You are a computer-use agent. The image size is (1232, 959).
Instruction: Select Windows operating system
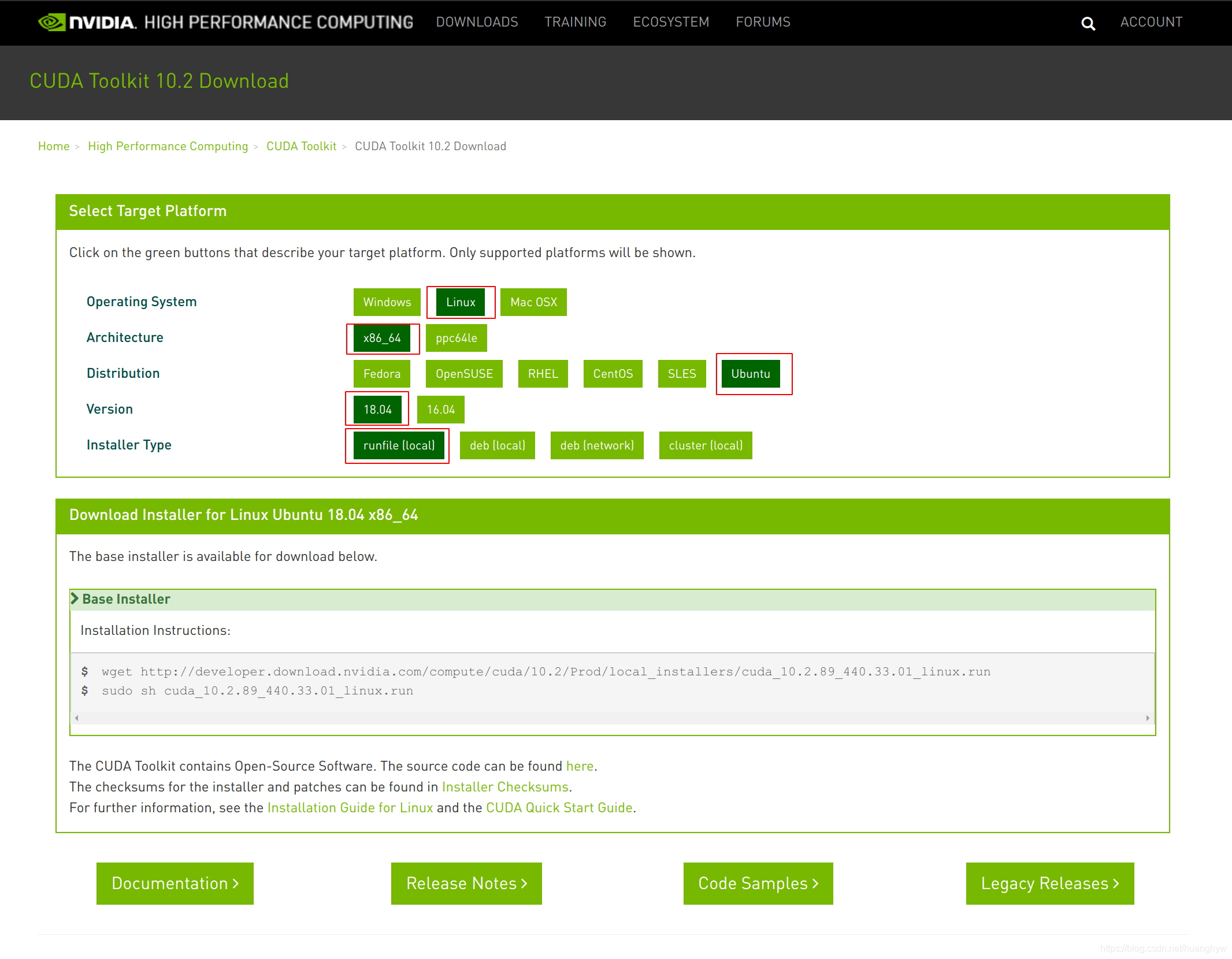(387, 302)
